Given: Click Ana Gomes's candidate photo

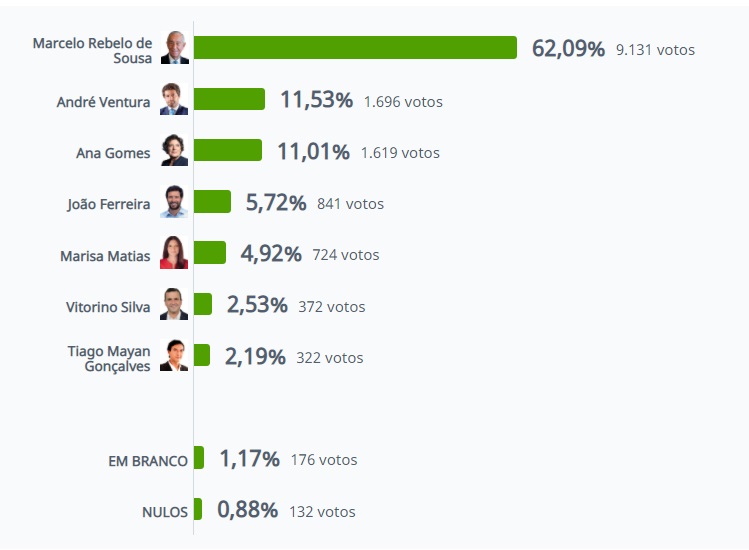Looking at the screenshot, I should tap(174, 150).
